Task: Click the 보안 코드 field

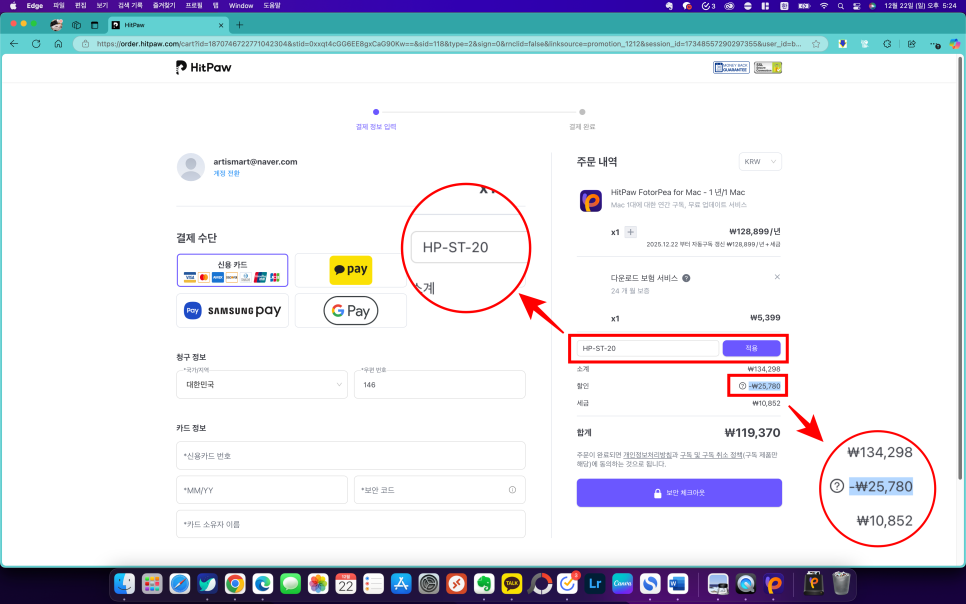Action: pos(440,490)
